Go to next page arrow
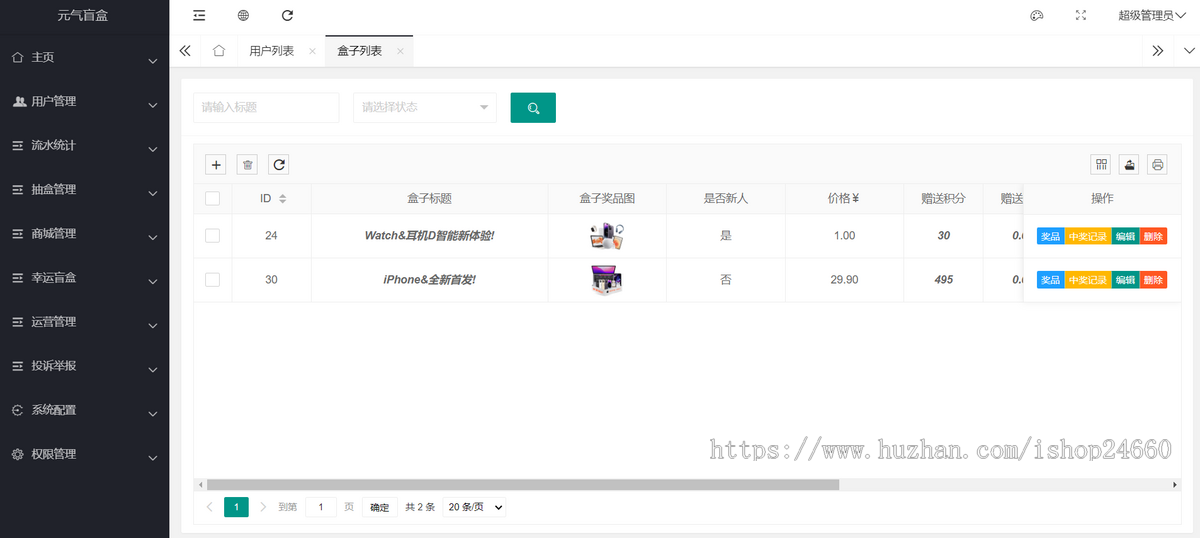The image size is (1200, 538). (x=263, y=507)
